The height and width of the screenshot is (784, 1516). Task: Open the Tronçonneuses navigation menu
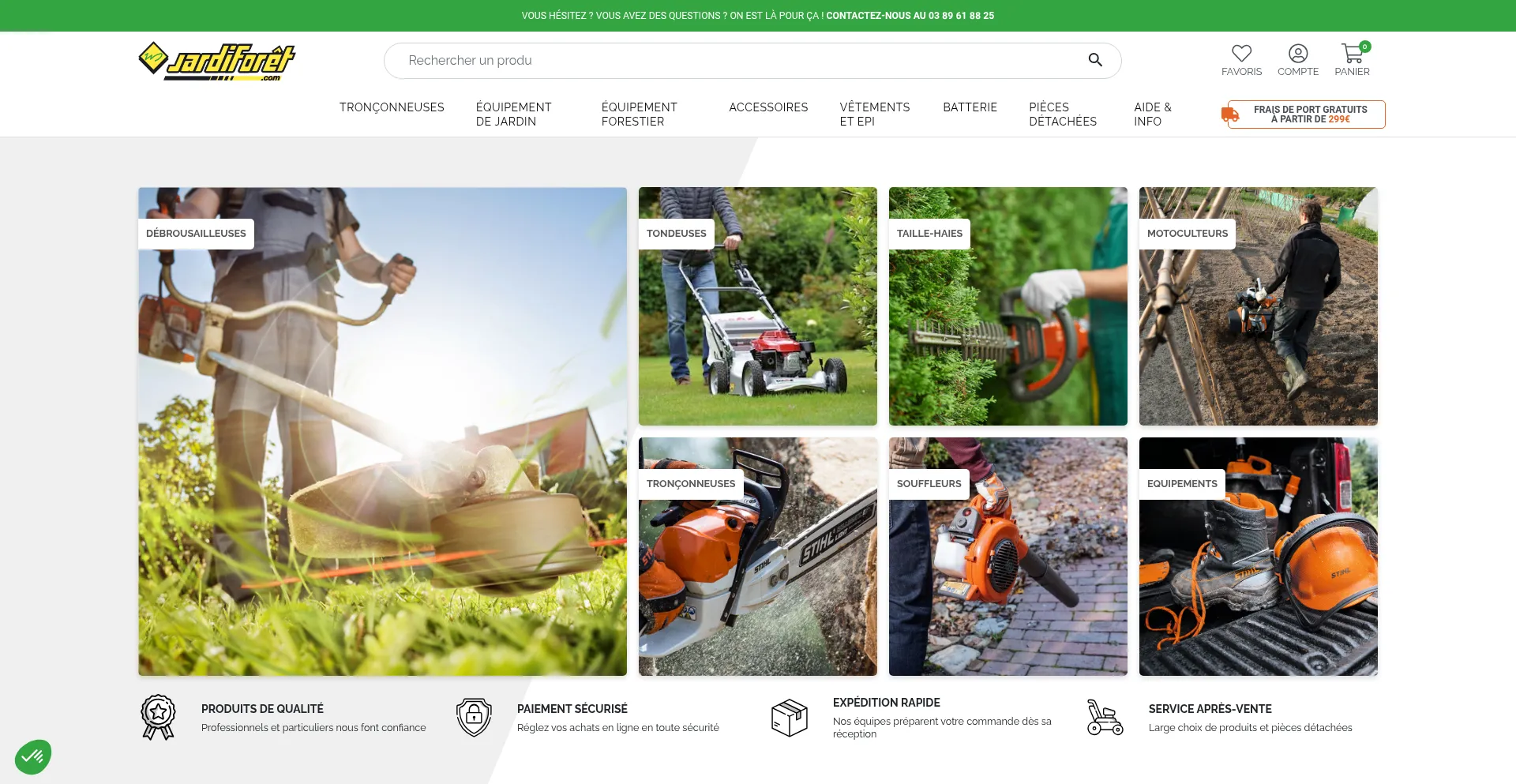click(392, 107)
